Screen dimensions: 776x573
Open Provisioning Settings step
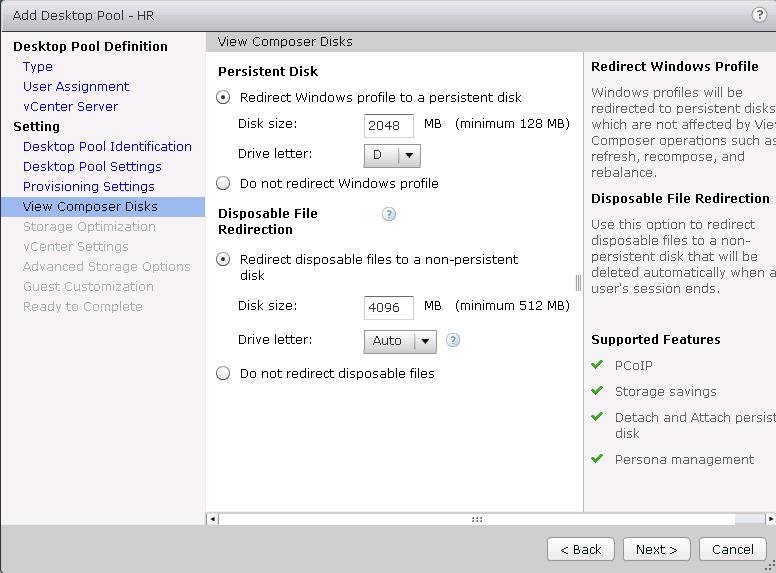89,187
